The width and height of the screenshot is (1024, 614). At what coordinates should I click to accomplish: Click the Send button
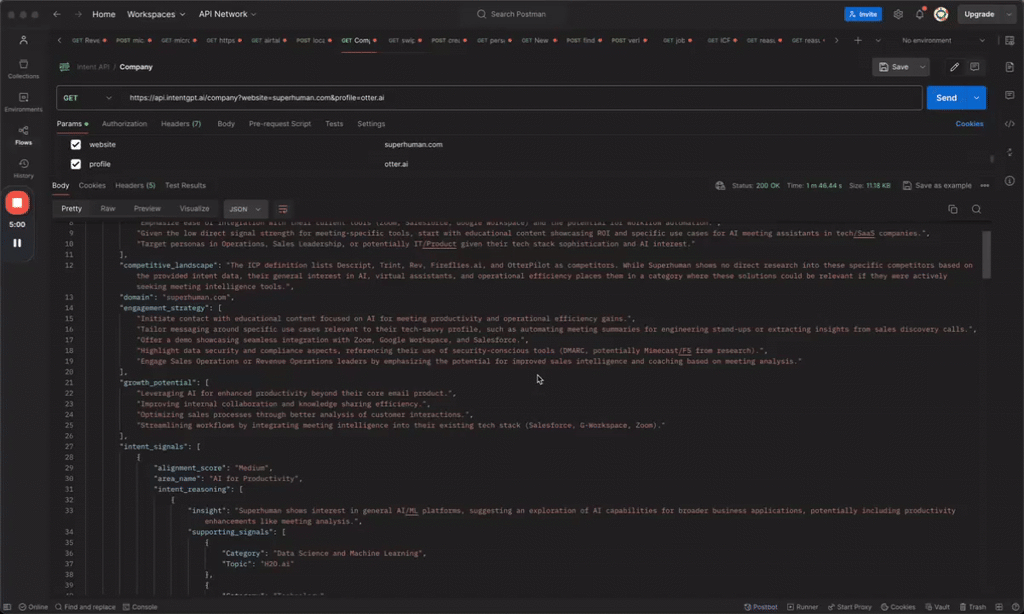(x=946, y=98)
